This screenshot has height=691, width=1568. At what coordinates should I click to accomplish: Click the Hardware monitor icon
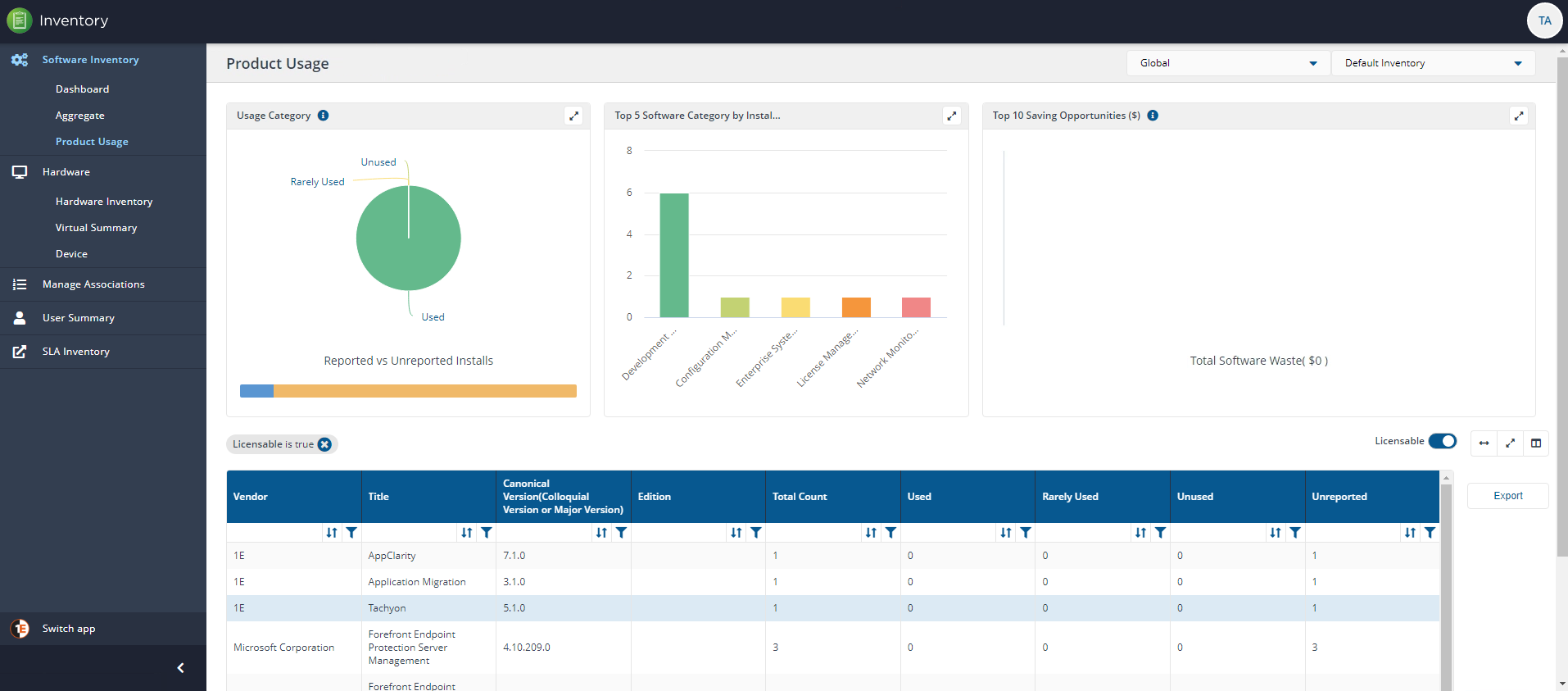click(20, 172)
